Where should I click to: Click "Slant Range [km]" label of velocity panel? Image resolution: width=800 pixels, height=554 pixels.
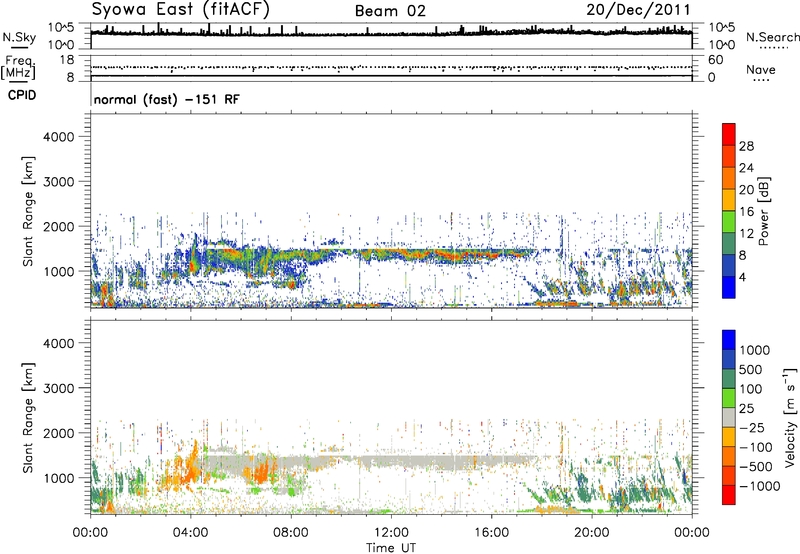pos(28,417)
